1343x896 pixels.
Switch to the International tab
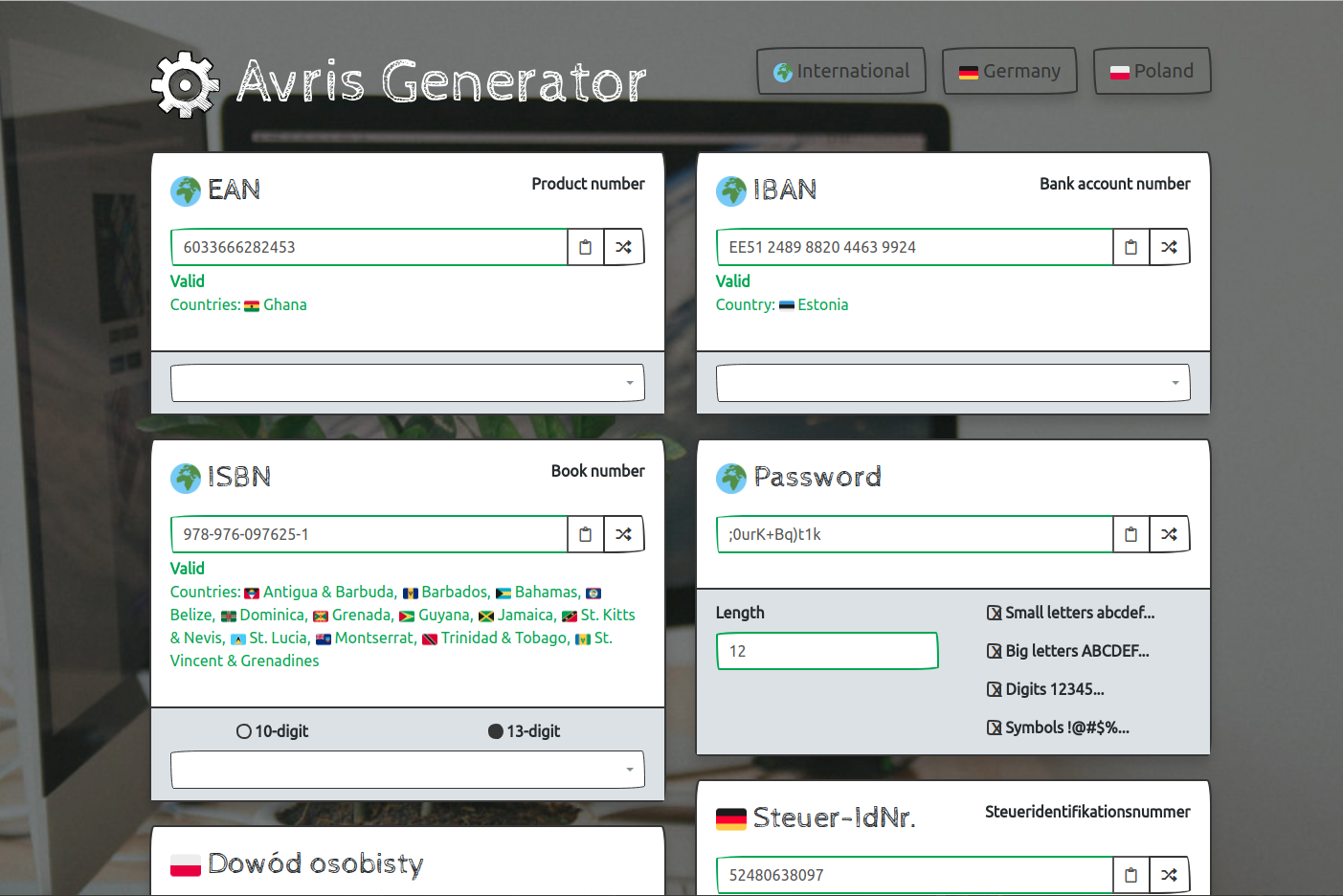pos(841,72)
